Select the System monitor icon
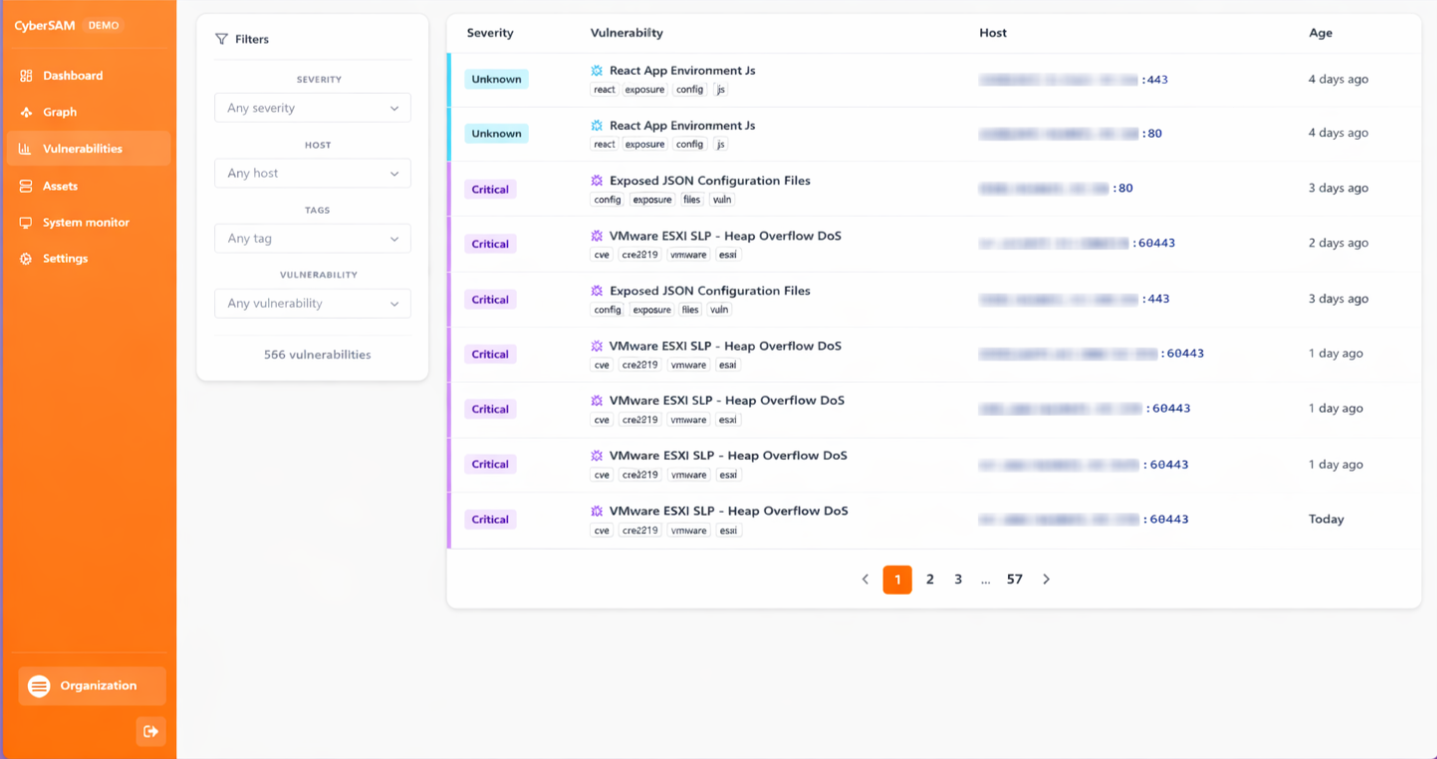The height and width of the screenshot is (759, 1437). tap(23, 222)
